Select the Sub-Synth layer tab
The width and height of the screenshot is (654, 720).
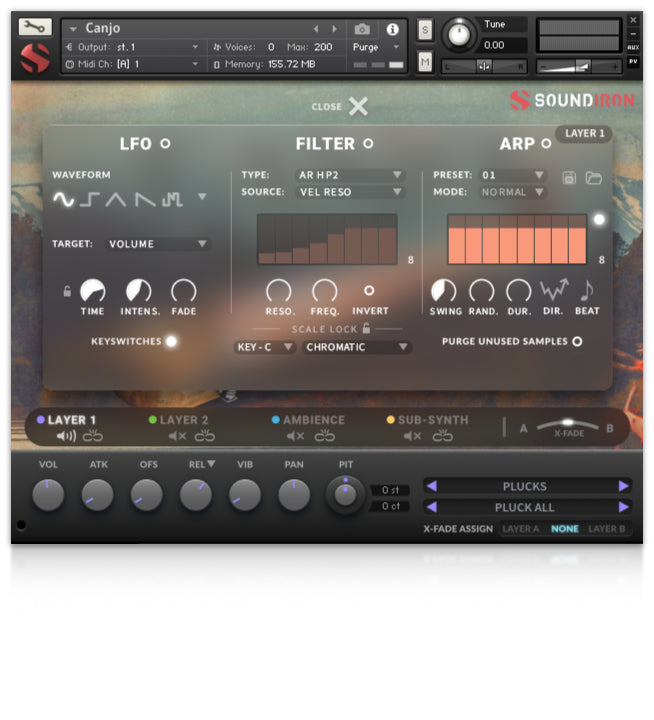pos(432,421)
